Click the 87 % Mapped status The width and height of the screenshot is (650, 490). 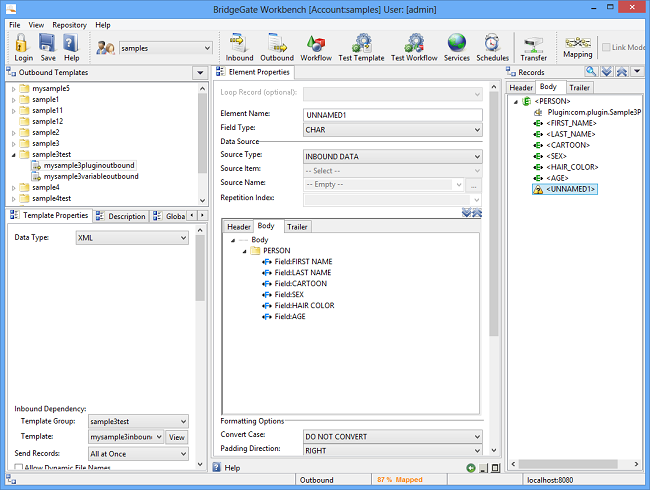point(400,480)
